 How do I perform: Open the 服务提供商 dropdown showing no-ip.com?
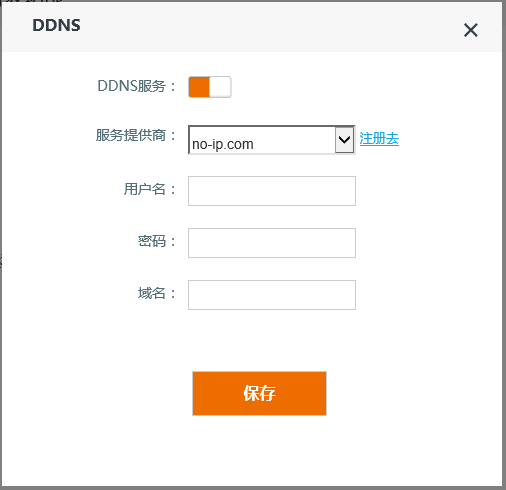click(272, 140)
